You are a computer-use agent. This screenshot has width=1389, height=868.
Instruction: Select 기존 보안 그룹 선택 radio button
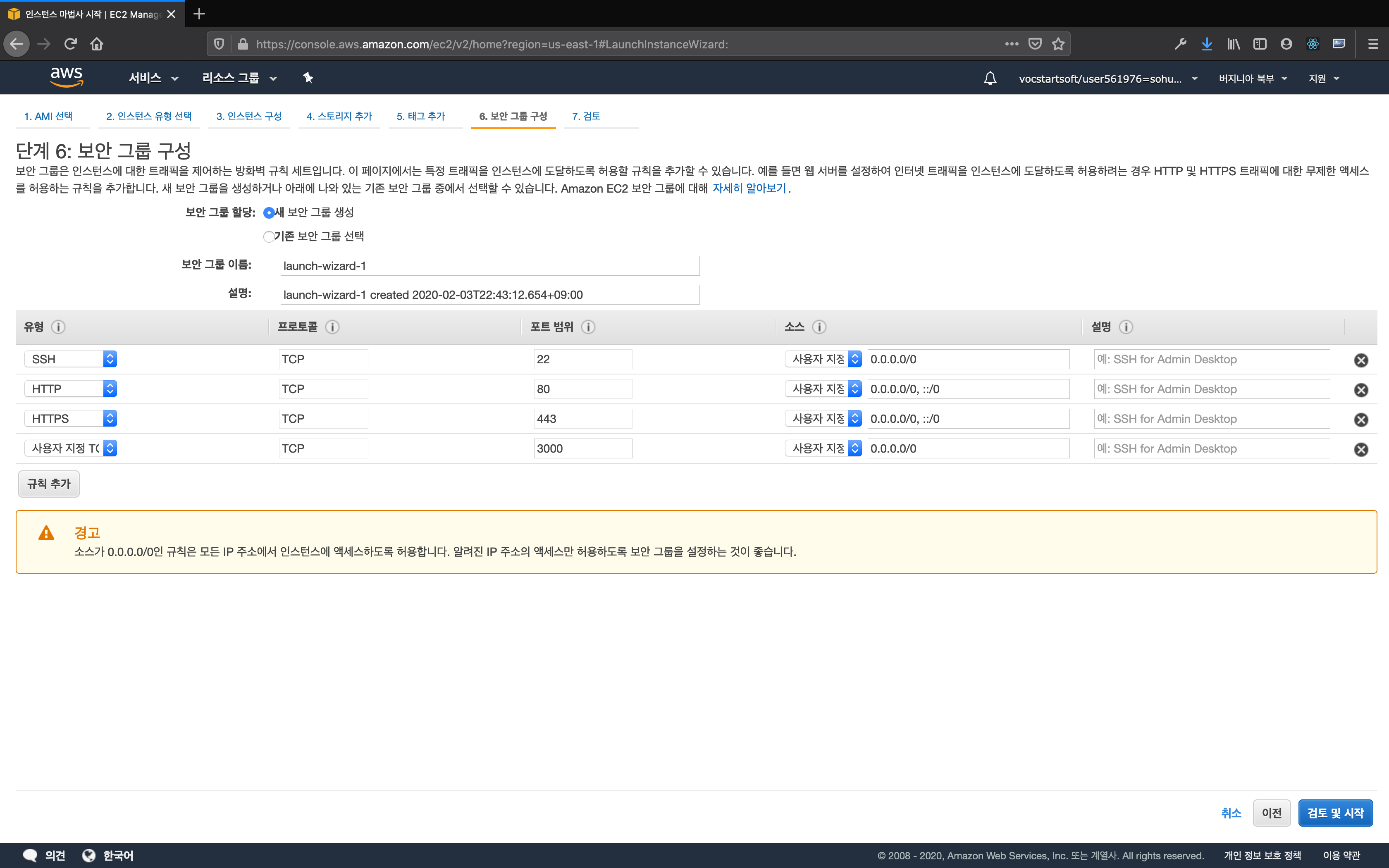pyautogui.click(x=269, y=236)
